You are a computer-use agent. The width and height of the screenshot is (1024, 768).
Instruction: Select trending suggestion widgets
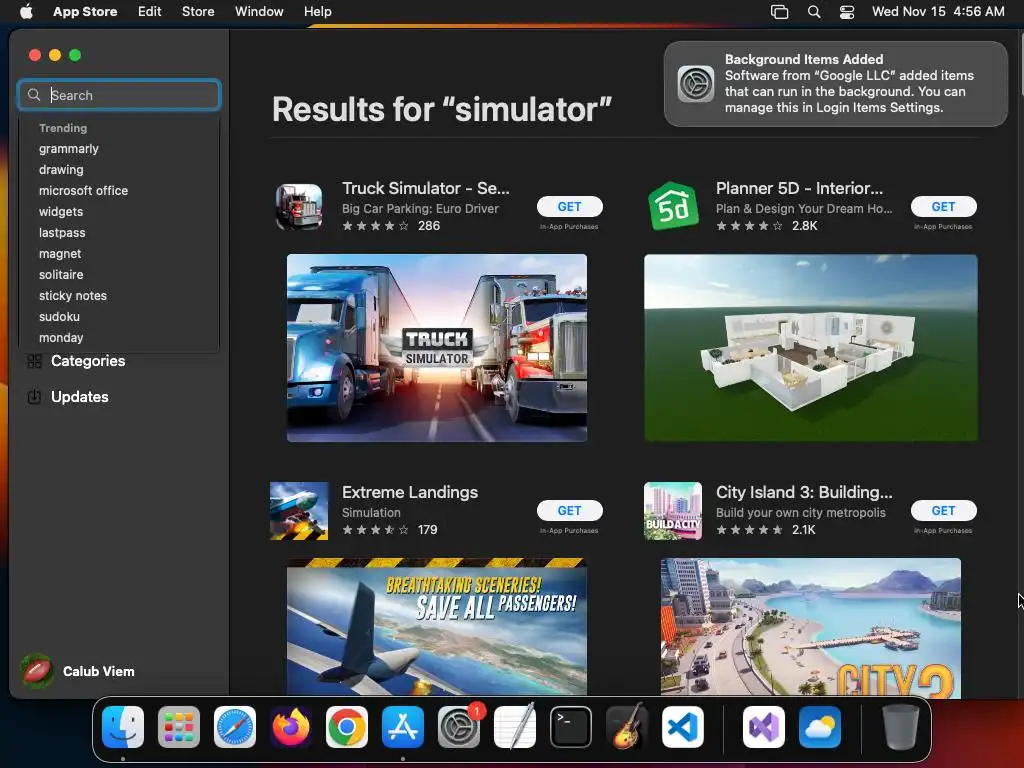[61, 212]
